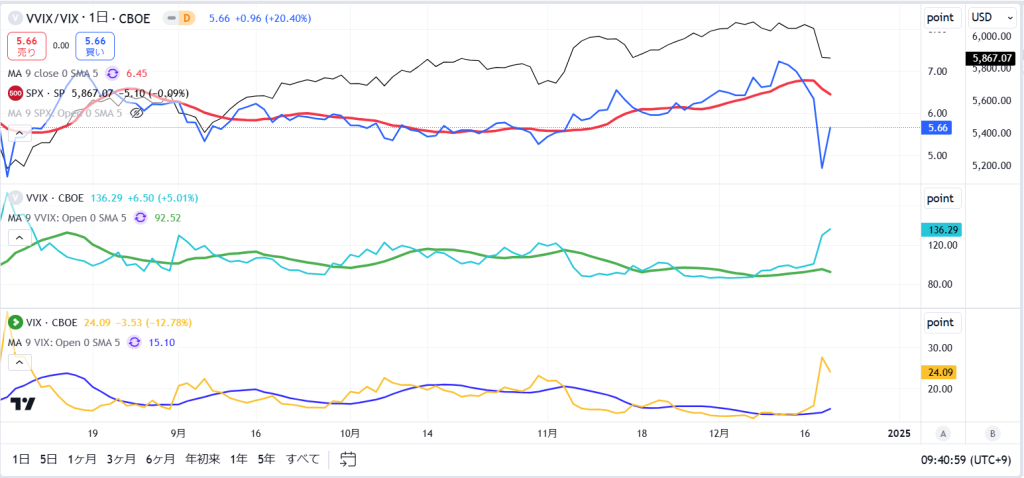1024x478 pixels.
Task: Collapse the VVIX pane legend chevron
Action: 19,238
